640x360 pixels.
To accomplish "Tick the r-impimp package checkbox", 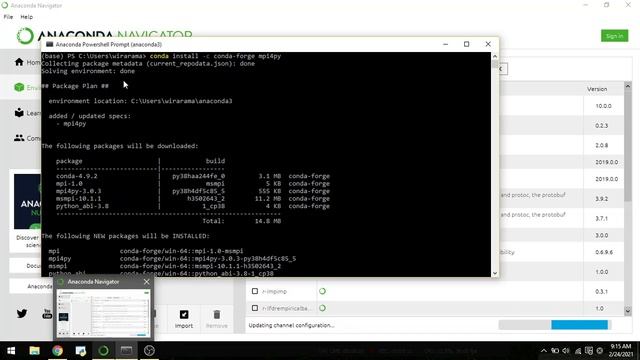I will click(255, 291).
